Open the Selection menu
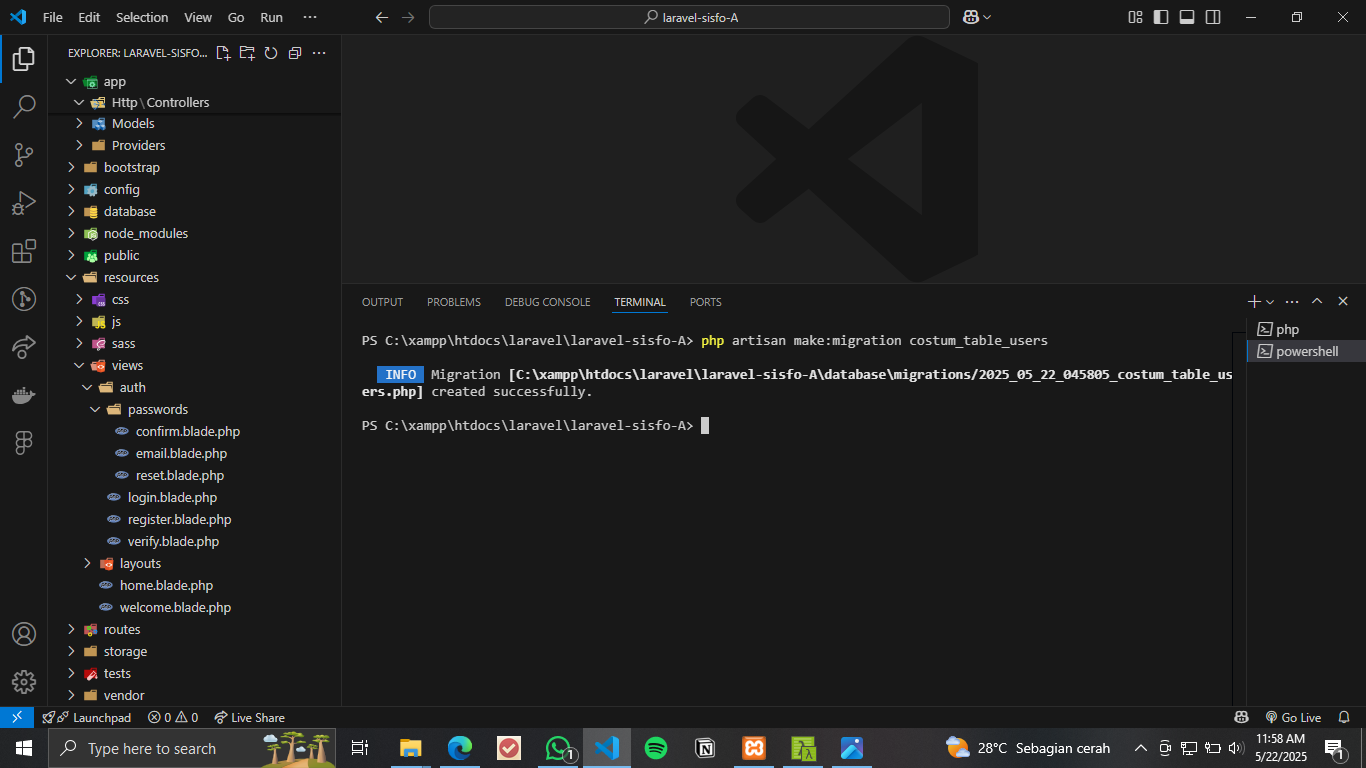 (142, 17)
